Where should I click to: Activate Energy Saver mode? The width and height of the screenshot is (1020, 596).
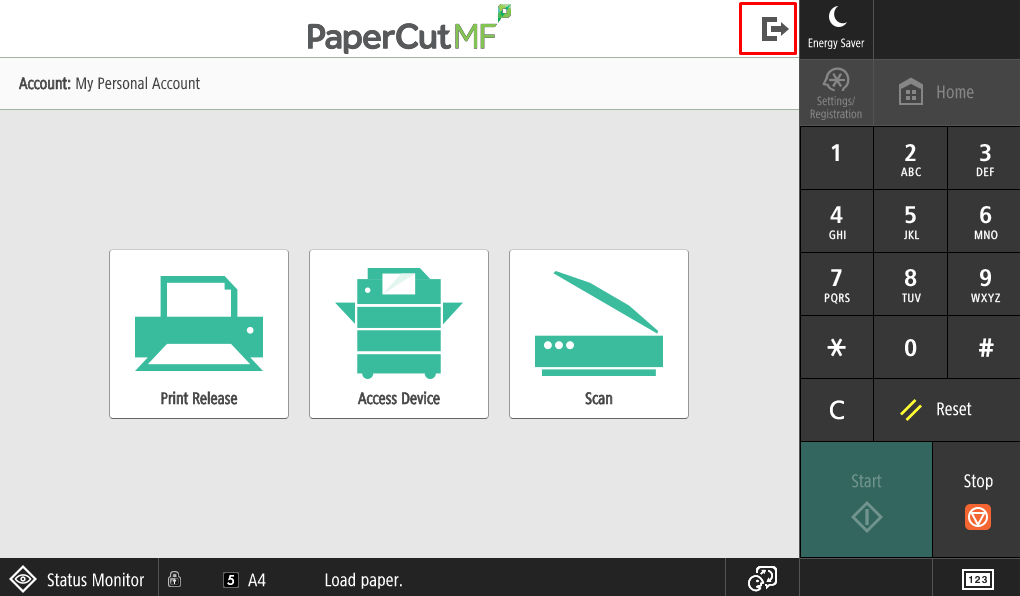(x=837, y=29)
